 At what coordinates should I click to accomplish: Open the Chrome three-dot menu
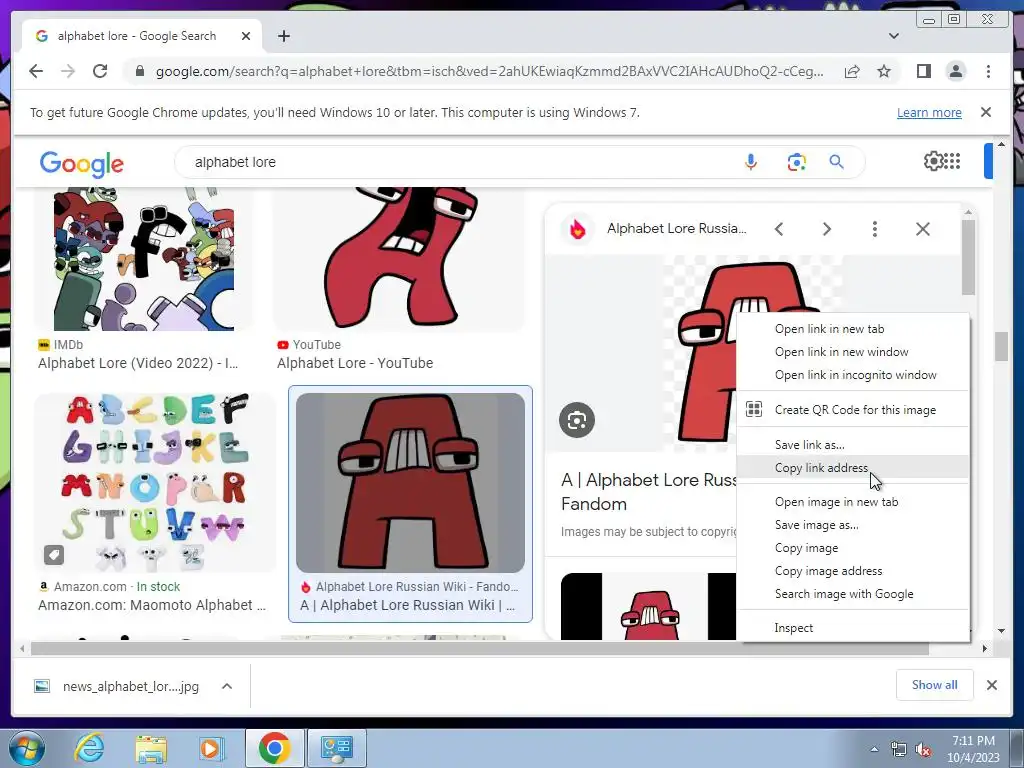[x=988, y=71]
